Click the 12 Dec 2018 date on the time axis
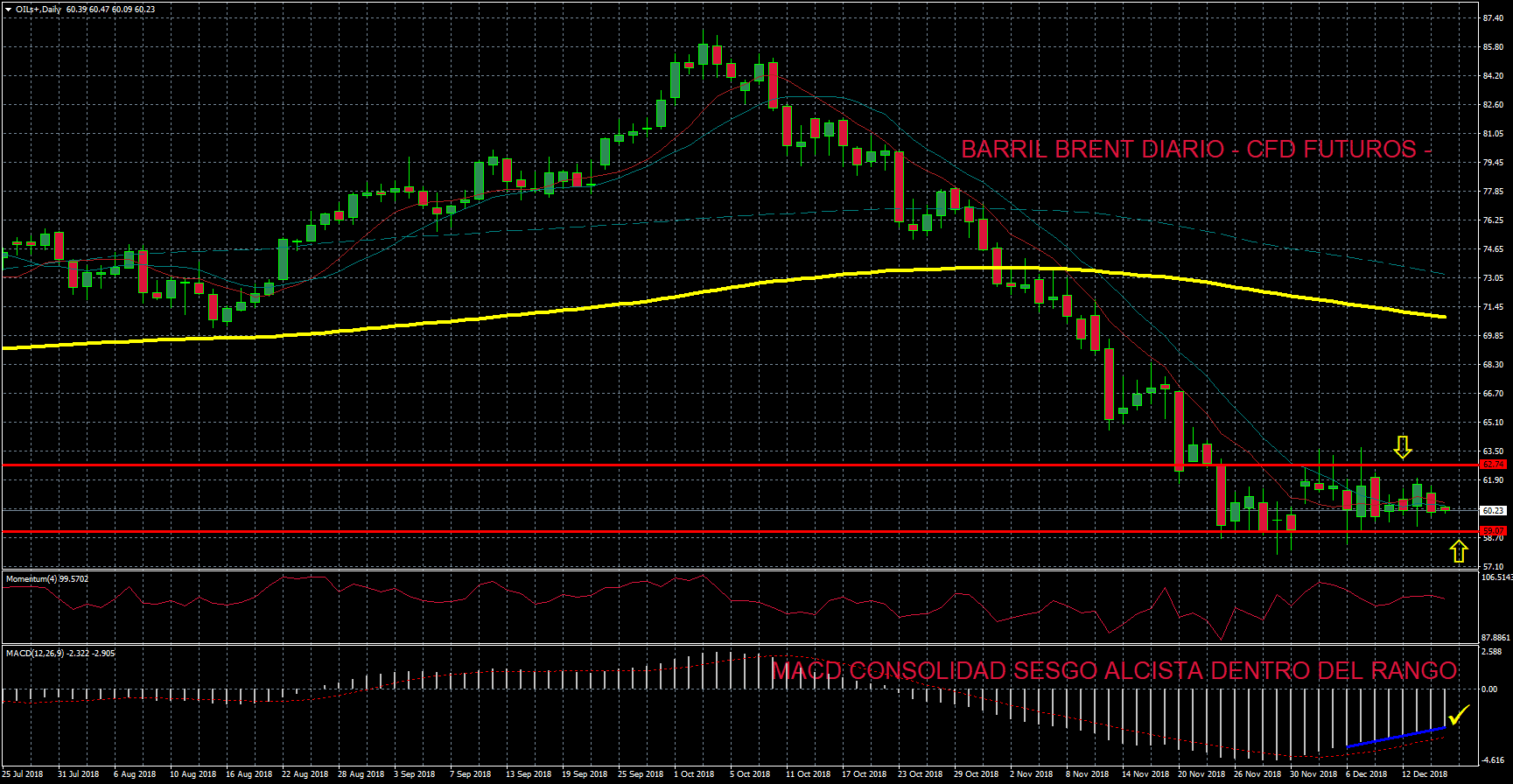 pyautogui.click(x=1425, y=774)
